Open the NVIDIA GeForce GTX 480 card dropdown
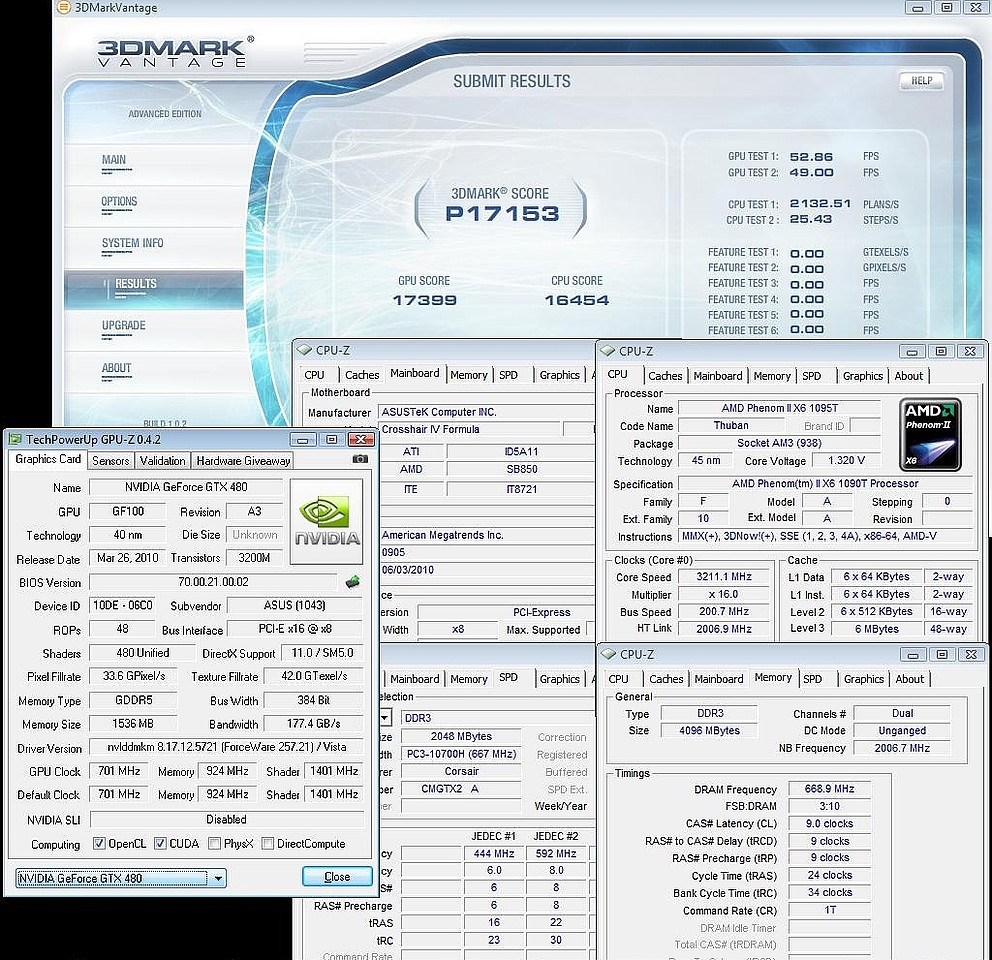 (x=218, y=878)
